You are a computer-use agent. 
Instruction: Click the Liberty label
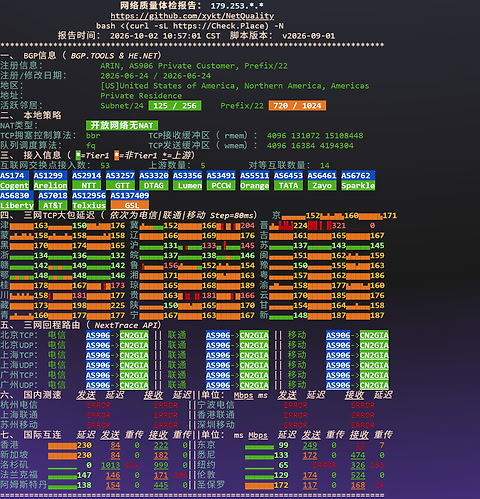17,205
